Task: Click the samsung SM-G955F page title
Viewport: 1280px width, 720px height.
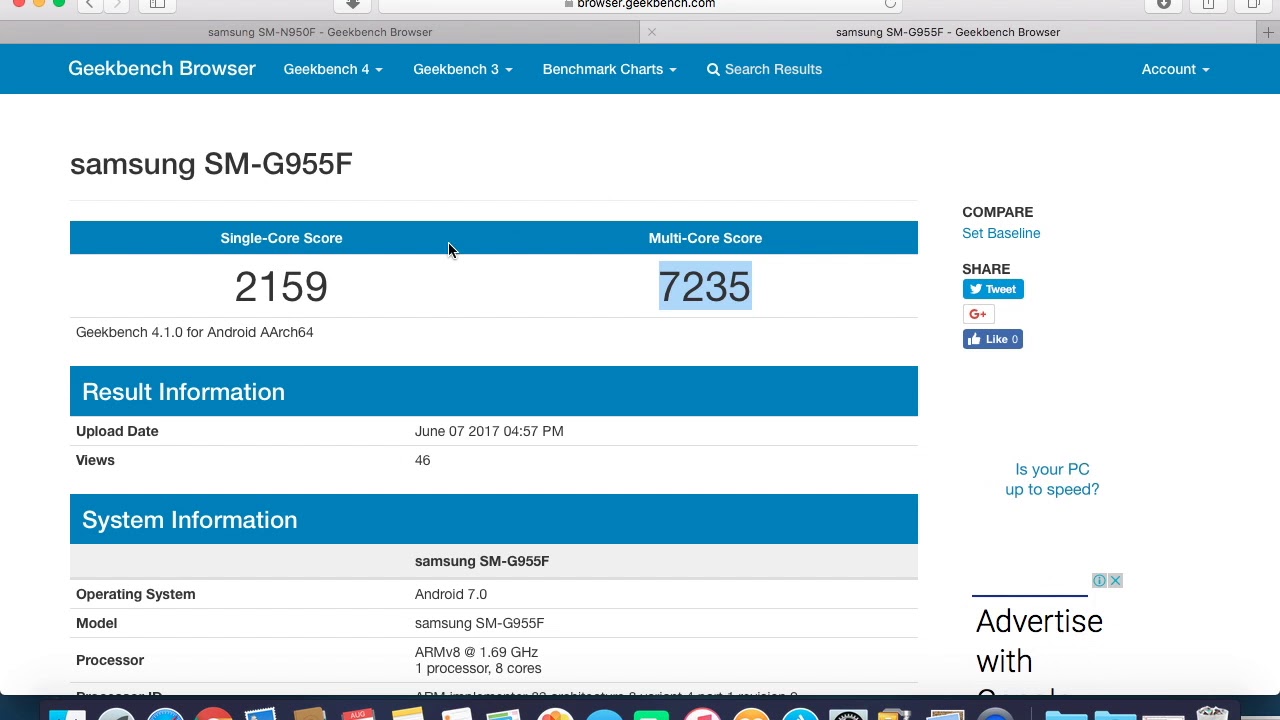Action: [211, 164]
